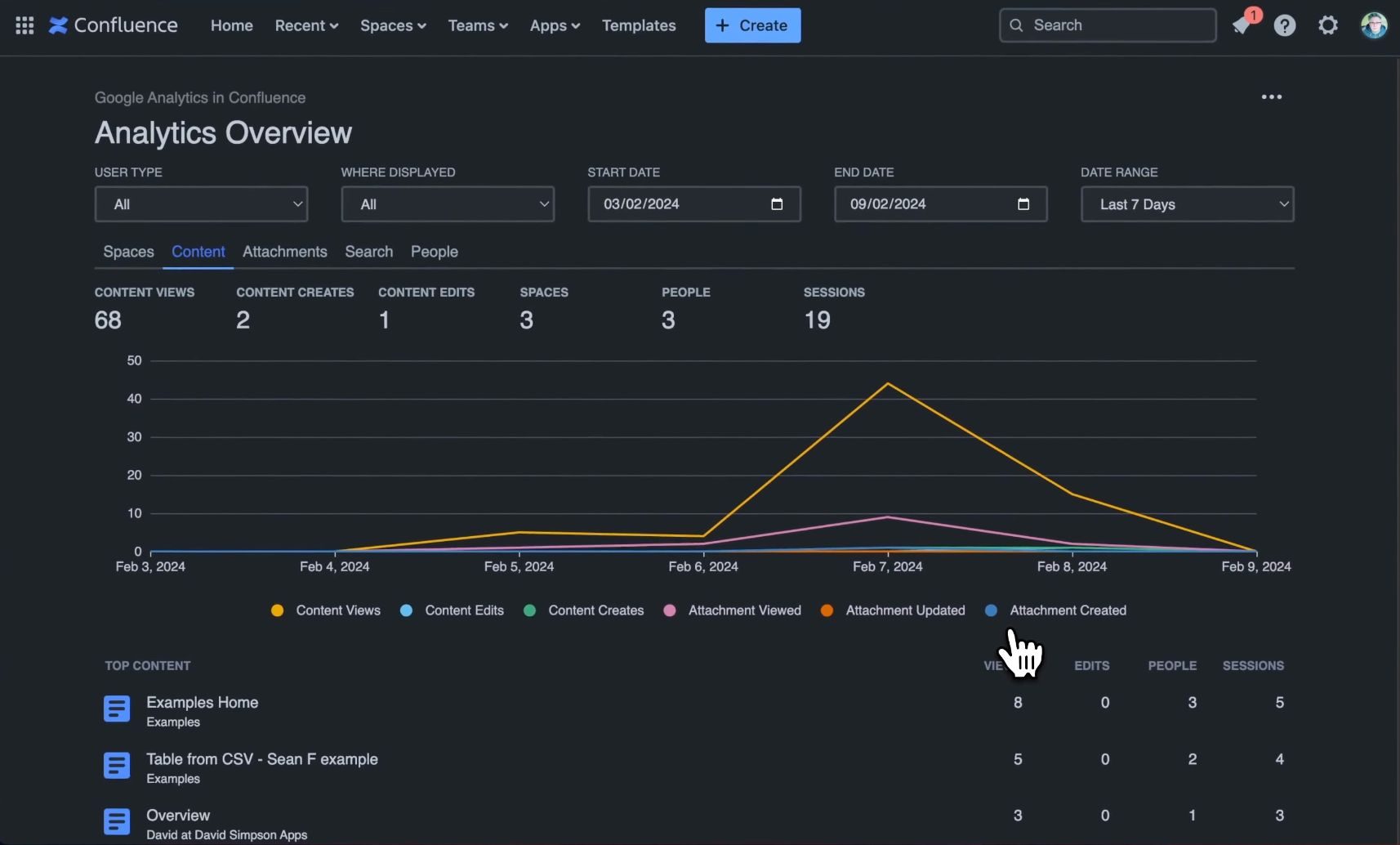Image resolution: width=1400 pixels, height=845 pixels.
Task: Click David at David Simpson Apps text
Action: [227, 835]
